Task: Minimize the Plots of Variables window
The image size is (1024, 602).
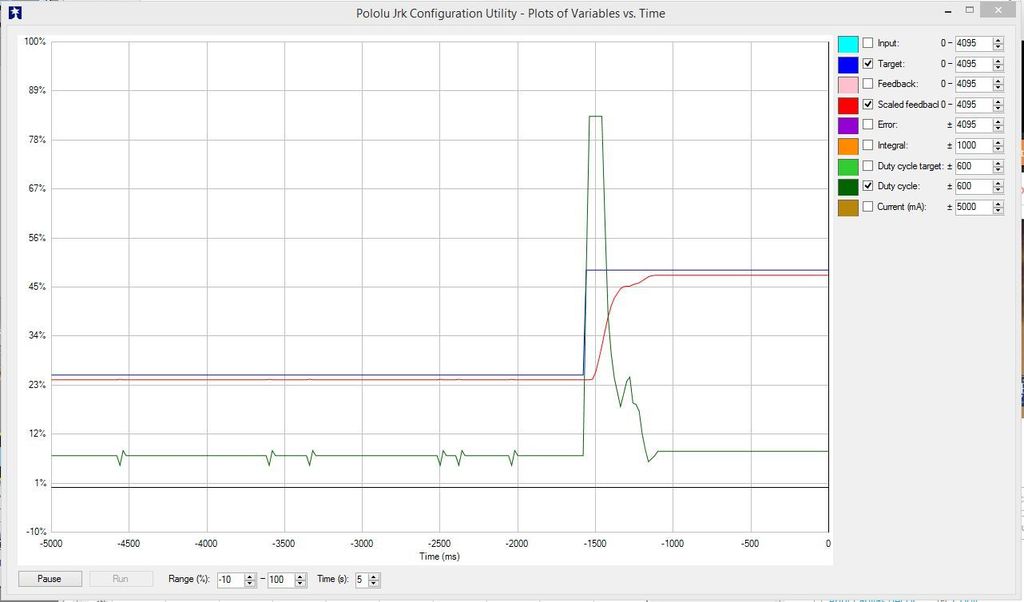Action: pyautogui.click(x=949, y=11)
